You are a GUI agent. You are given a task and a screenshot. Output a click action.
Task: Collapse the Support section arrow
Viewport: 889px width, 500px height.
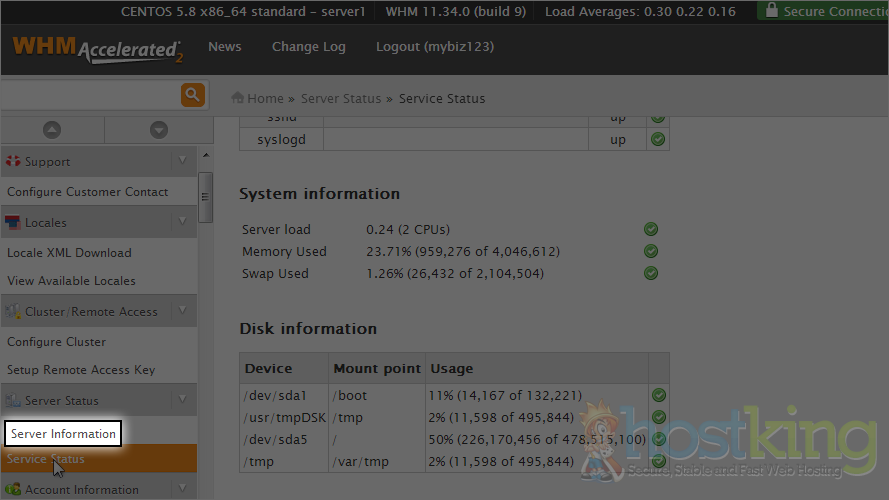(182, 161)
